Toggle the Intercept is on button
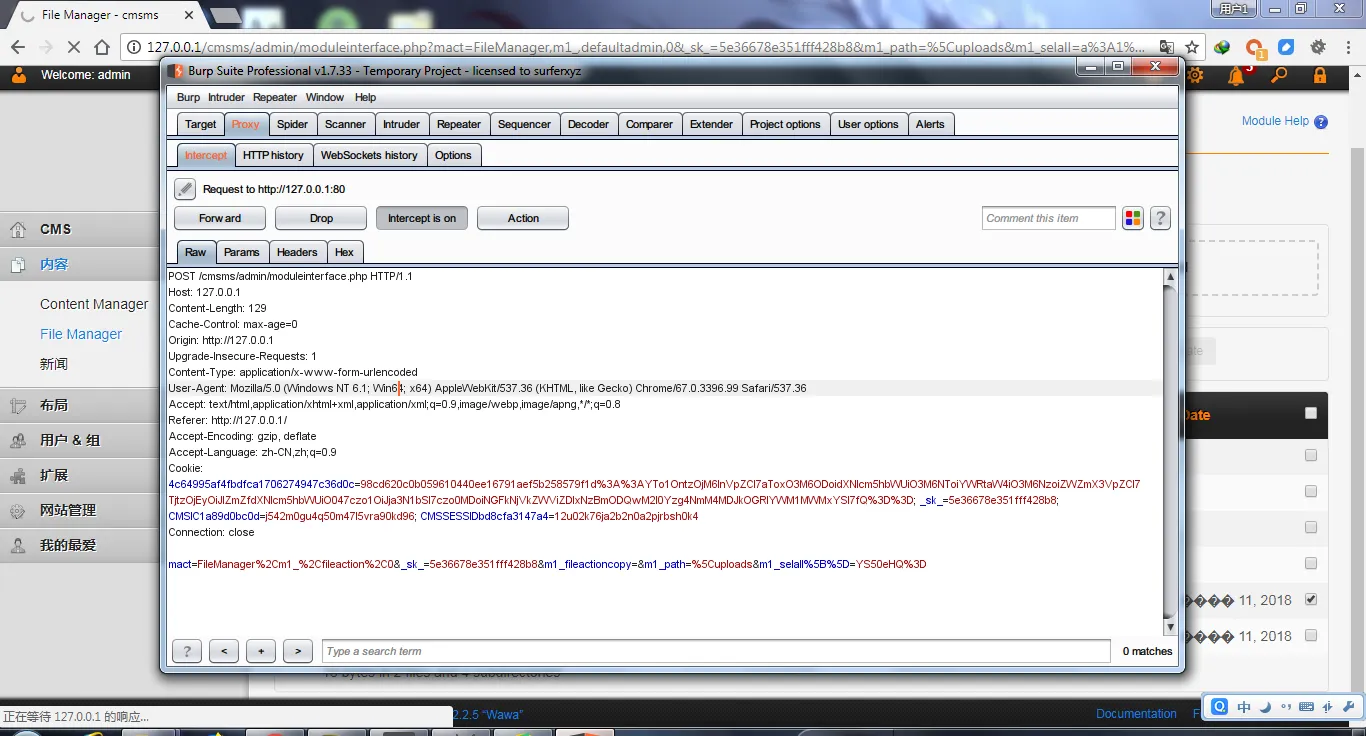Screen dimensions: 1366x736 coord(421,218)
